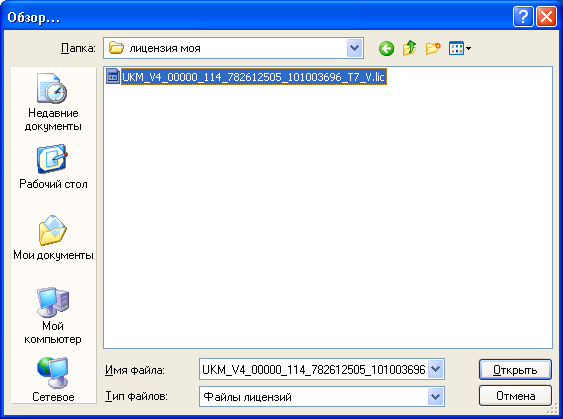Screen dimensions: 563x419
Task: Go back with the green arrow icon
Action: pos(386,48)
